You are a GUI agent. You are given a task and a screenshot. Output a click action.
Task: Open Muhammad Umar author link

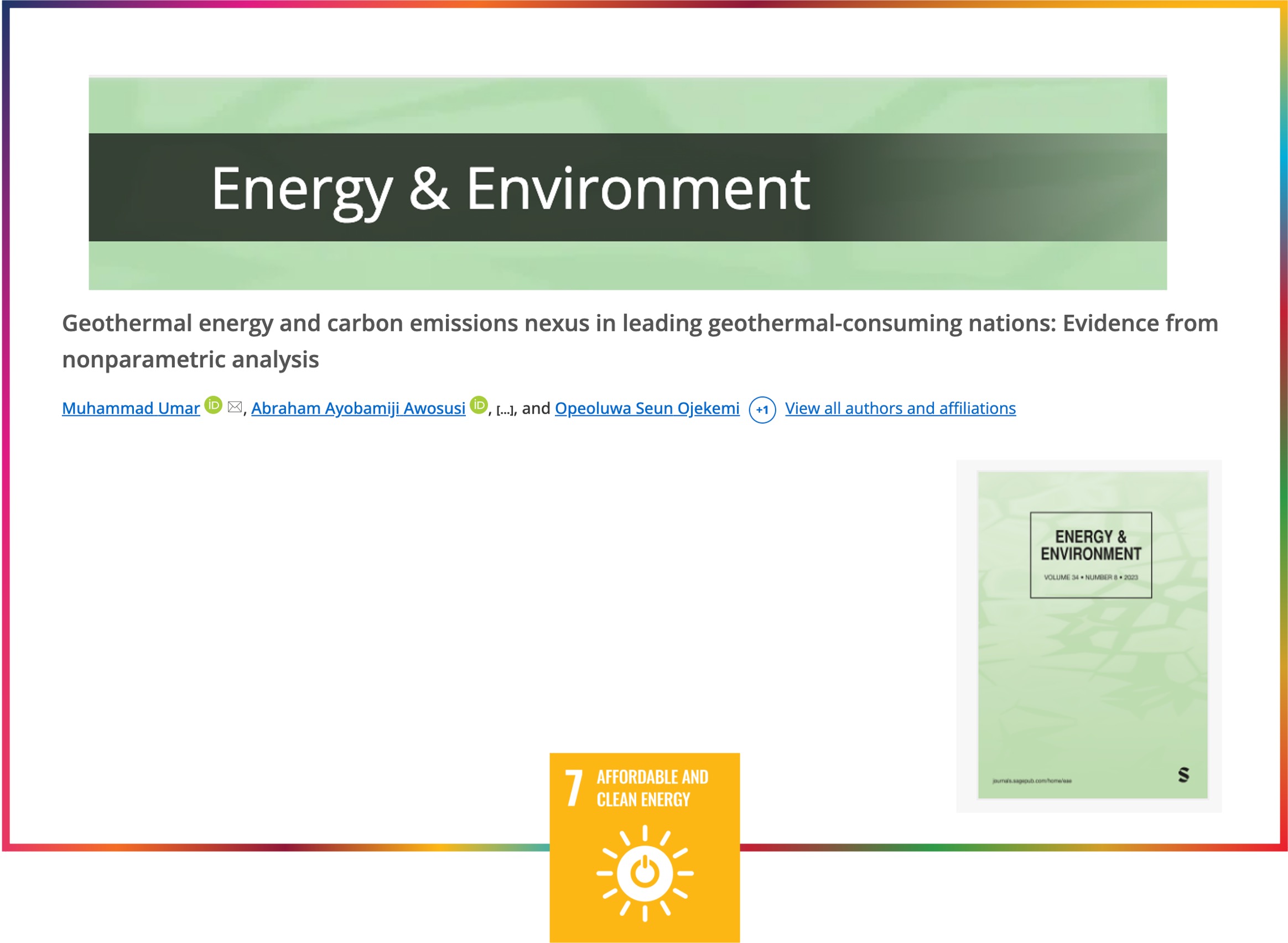point(131,408)
